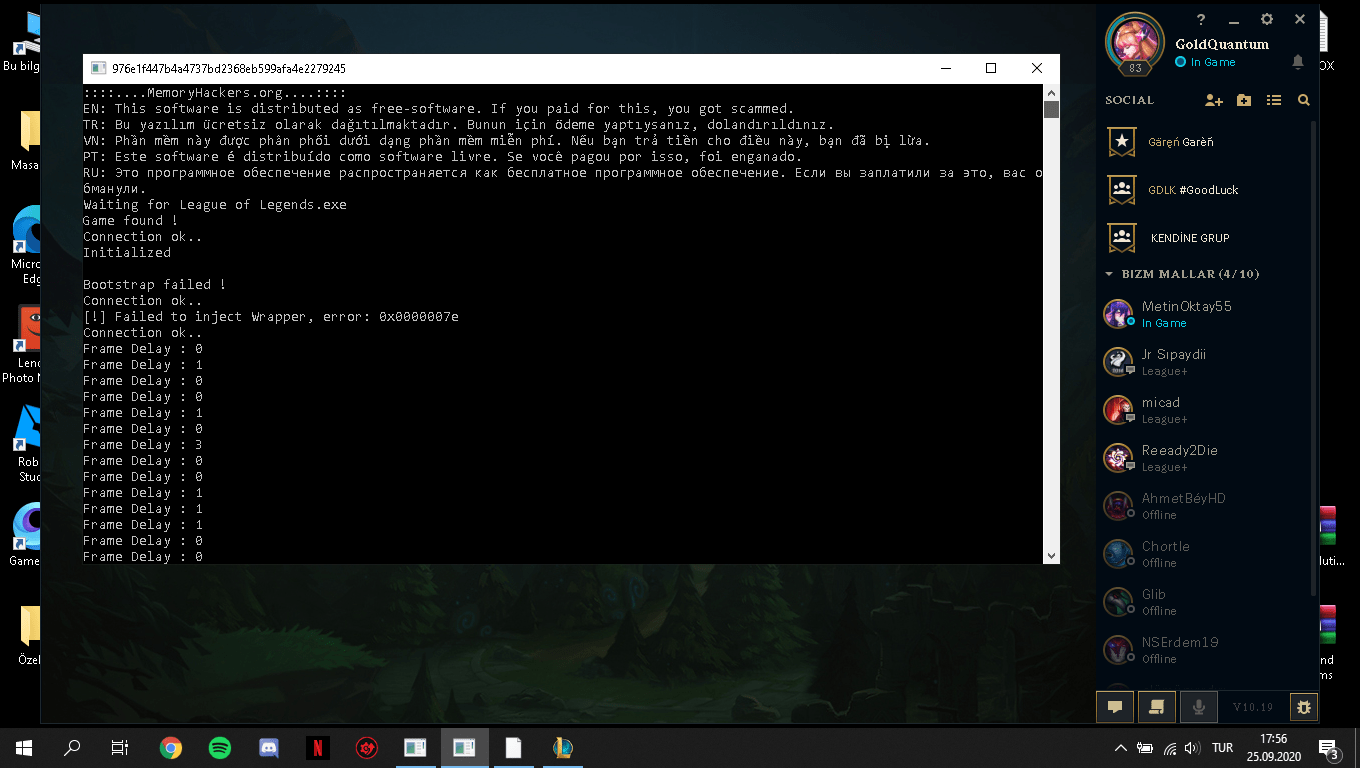This screenshot has height=768, width=1360.
Task: Open the Windows Start menu
Action: click(x=24, y=748)
